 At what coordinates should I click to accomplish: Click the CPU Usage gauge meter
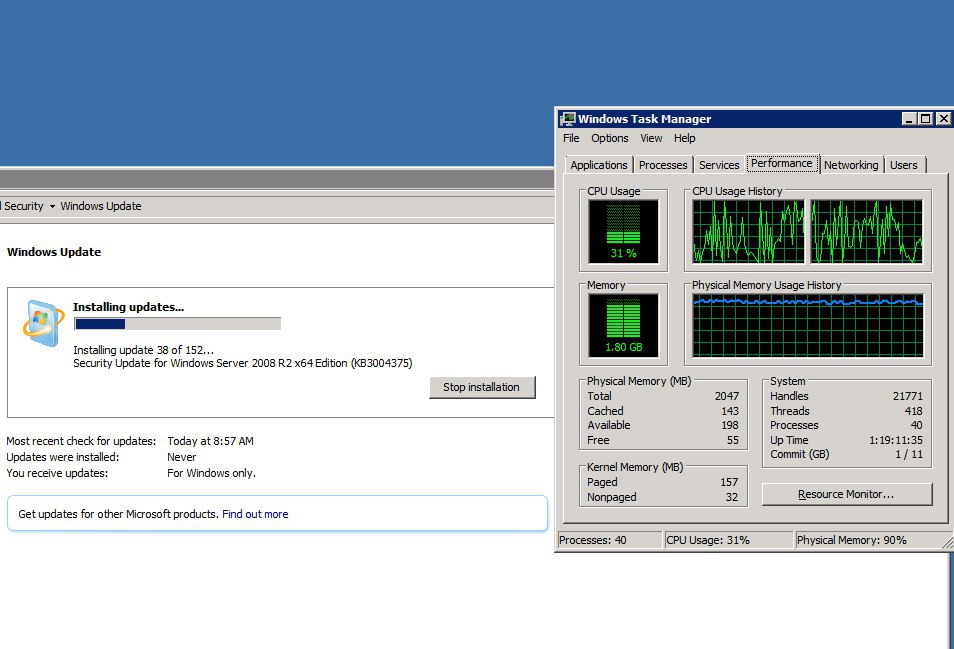point(623,229)
